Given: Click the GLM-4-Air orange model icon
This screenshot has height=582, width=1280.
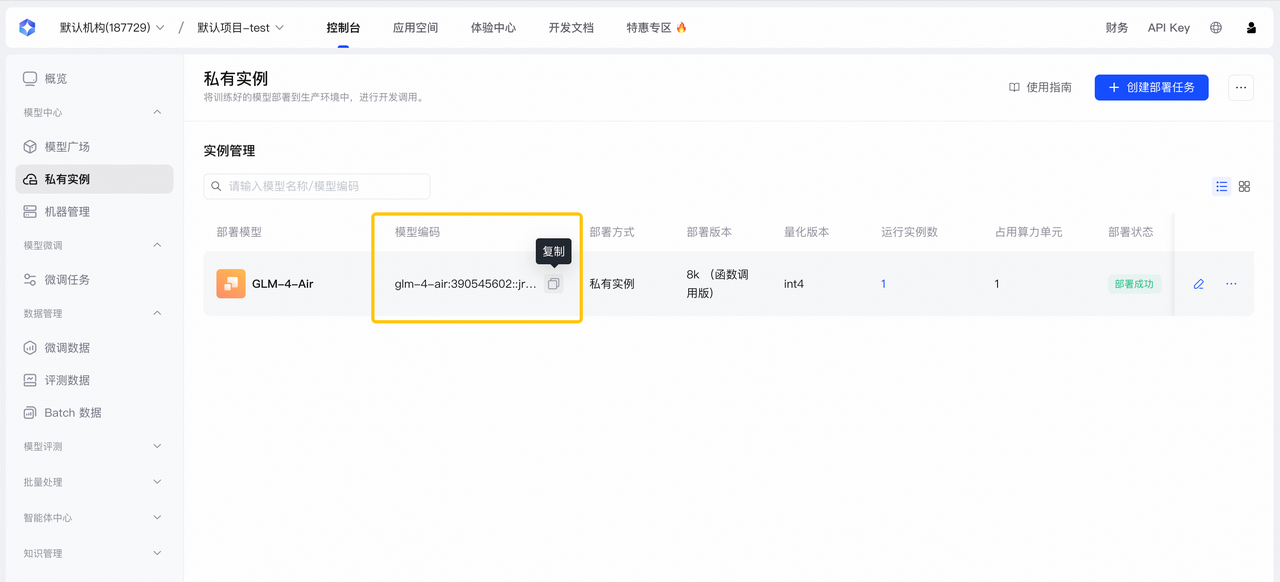Looking at the screenshot, I should point(231,284).
